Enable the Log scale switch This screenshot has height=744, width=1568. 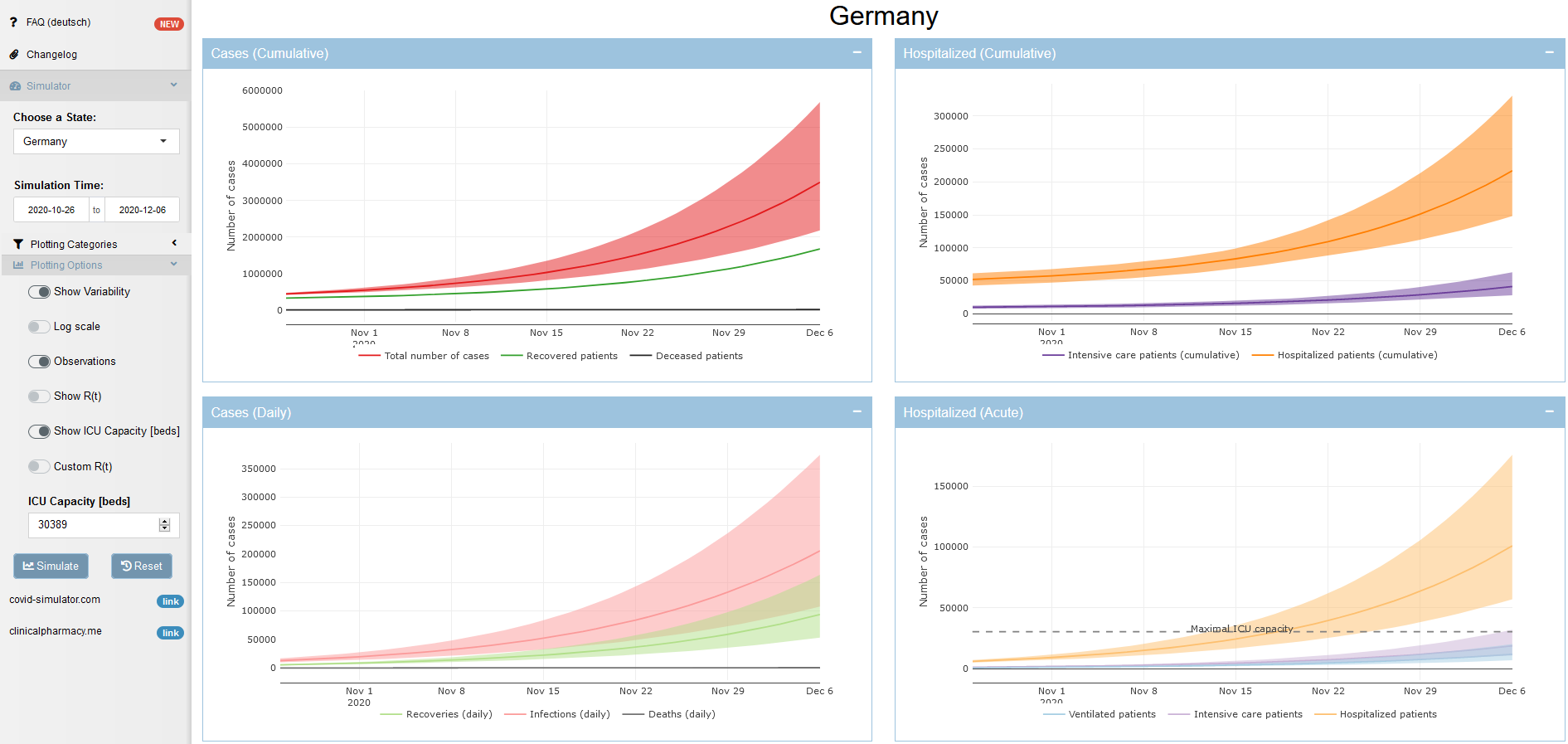[x=39, y=327]
